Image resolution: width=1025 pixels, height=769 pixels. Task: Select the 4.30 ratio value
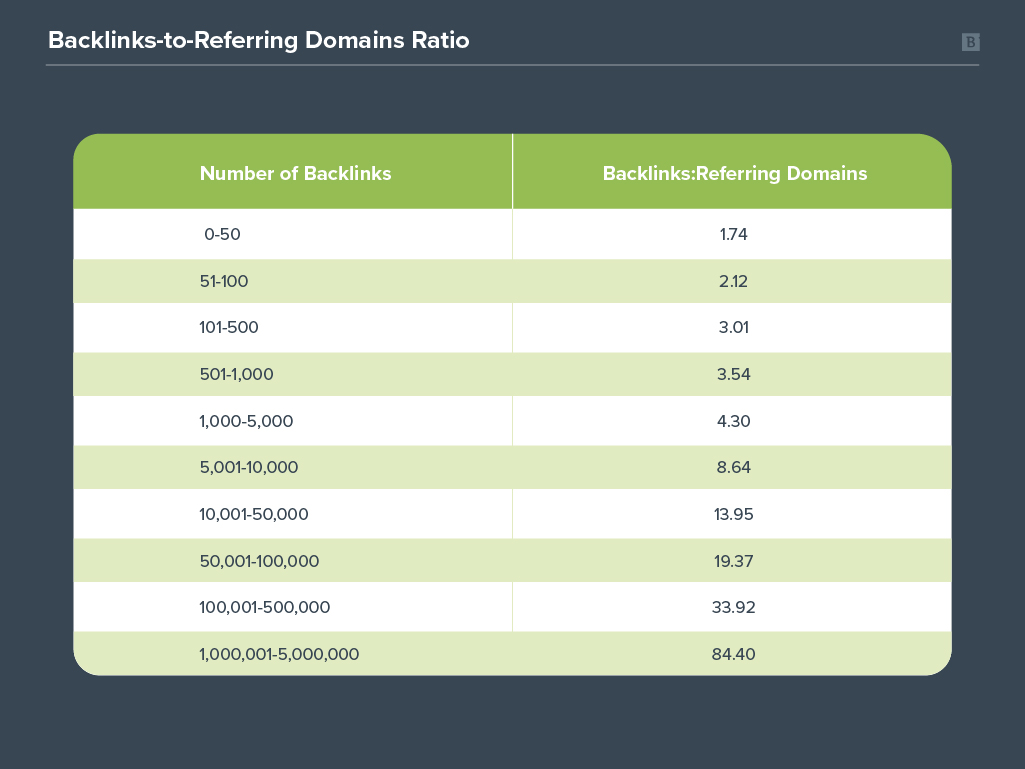pyautogui.click(x=732, y=422)
